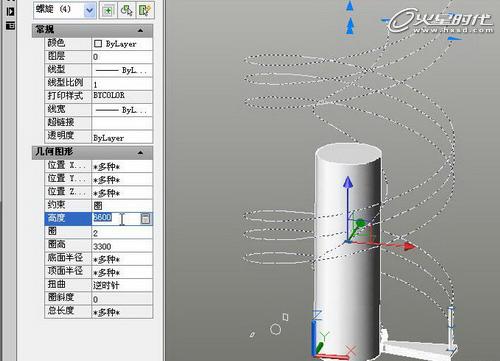Select the blue helix grip at top

click(350, 6)
